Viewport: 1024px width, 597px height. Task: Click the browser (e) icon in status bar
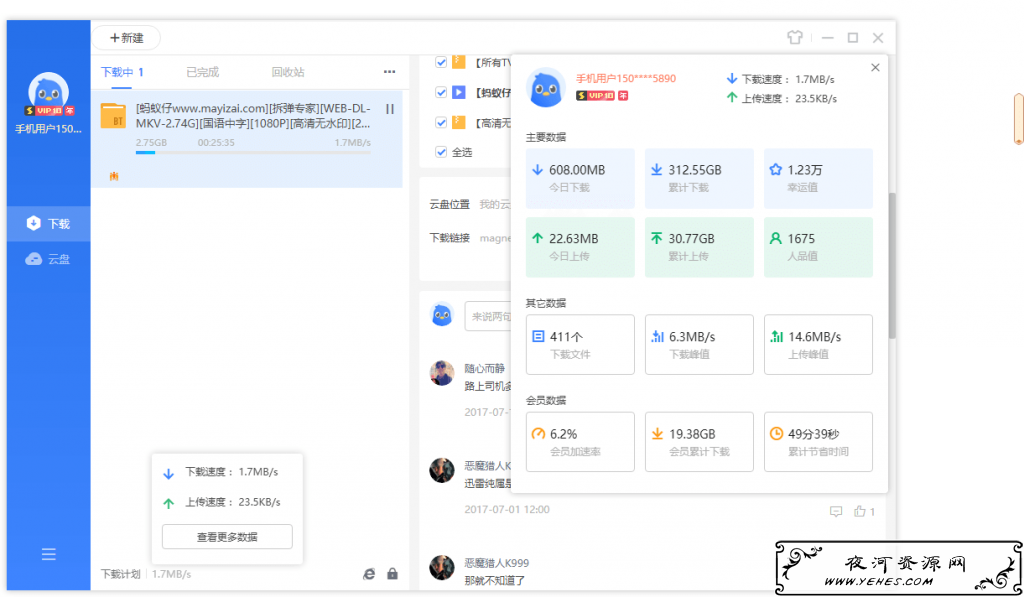(x=369, y=573)
